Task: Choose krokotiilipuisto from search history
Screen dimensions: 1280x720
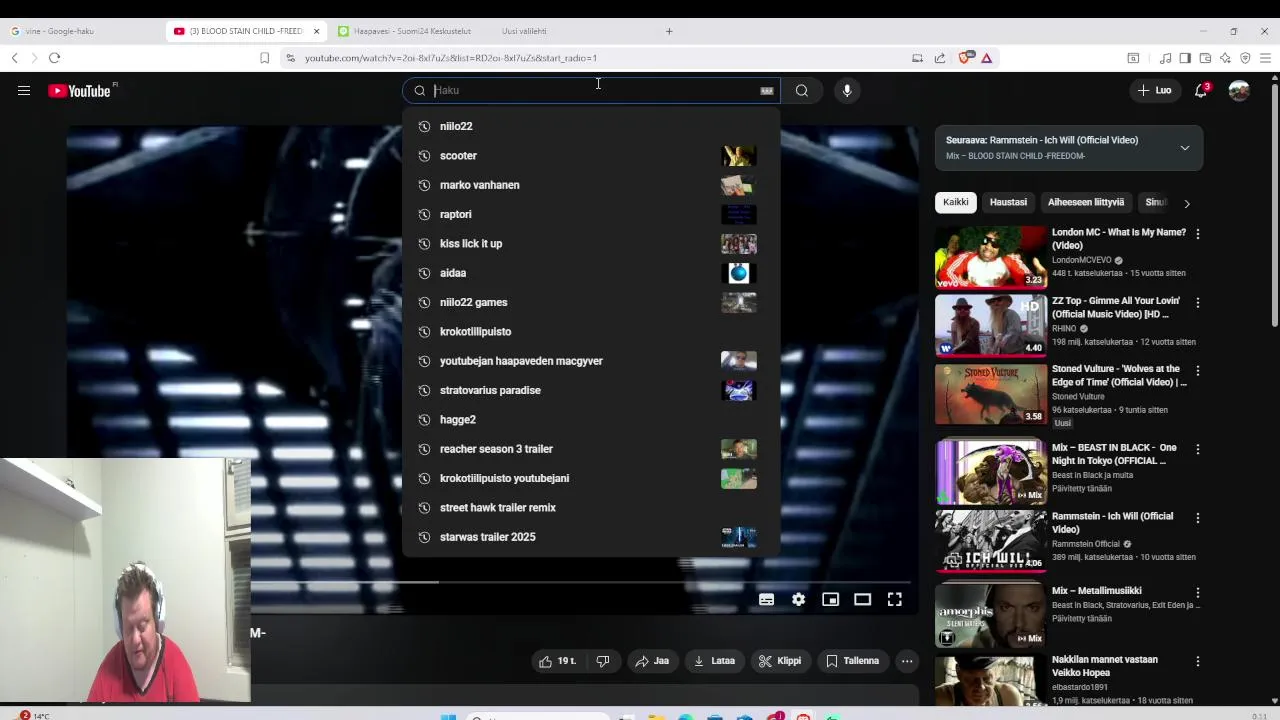Action: [591, 332]
